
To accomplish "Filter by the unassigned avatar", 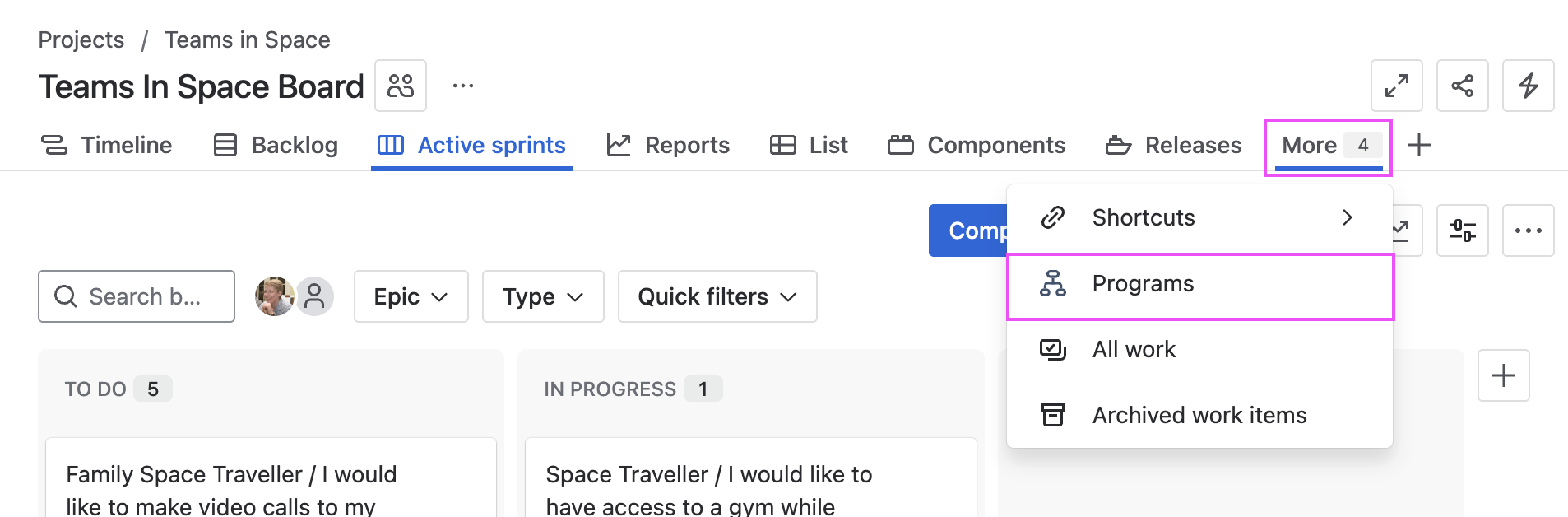I will (x=315, y=296).
